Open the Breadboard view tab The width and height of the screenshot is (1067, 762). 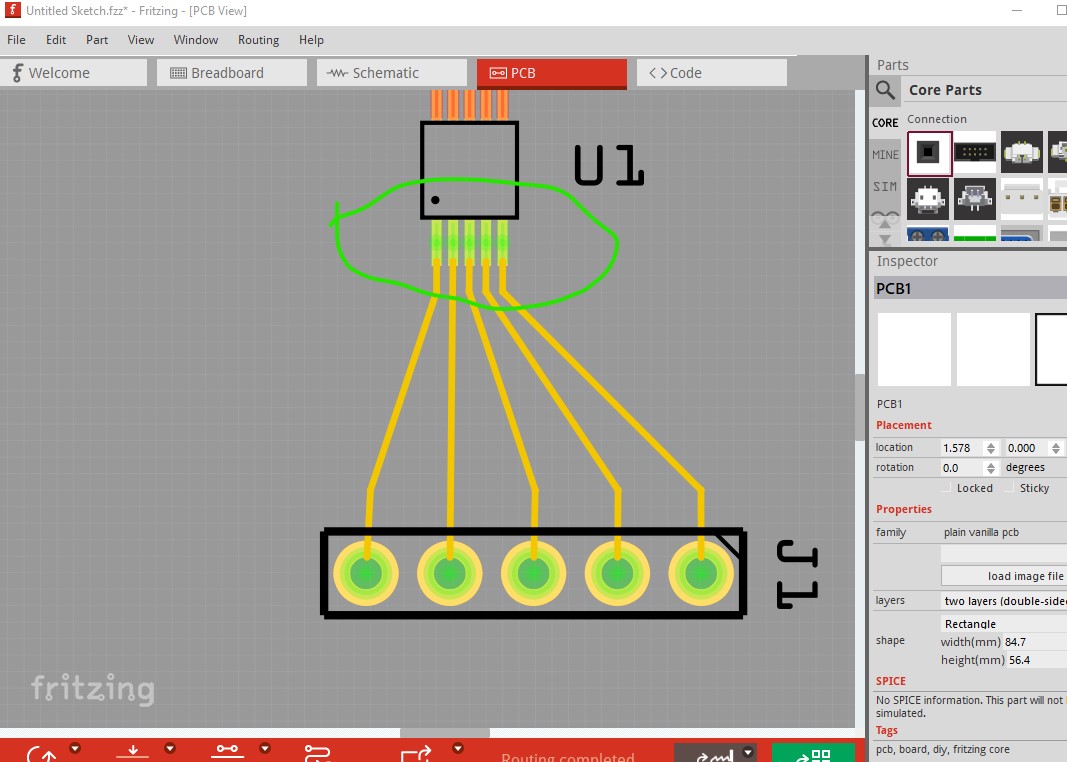(x=231, y=73)
